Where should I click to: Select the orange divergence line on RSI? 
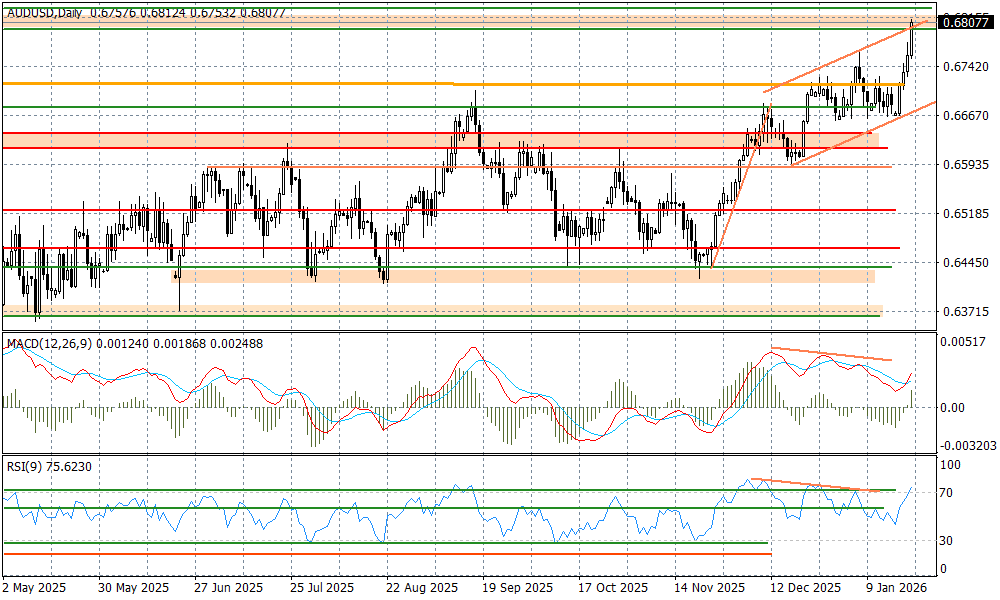[815, 485]
